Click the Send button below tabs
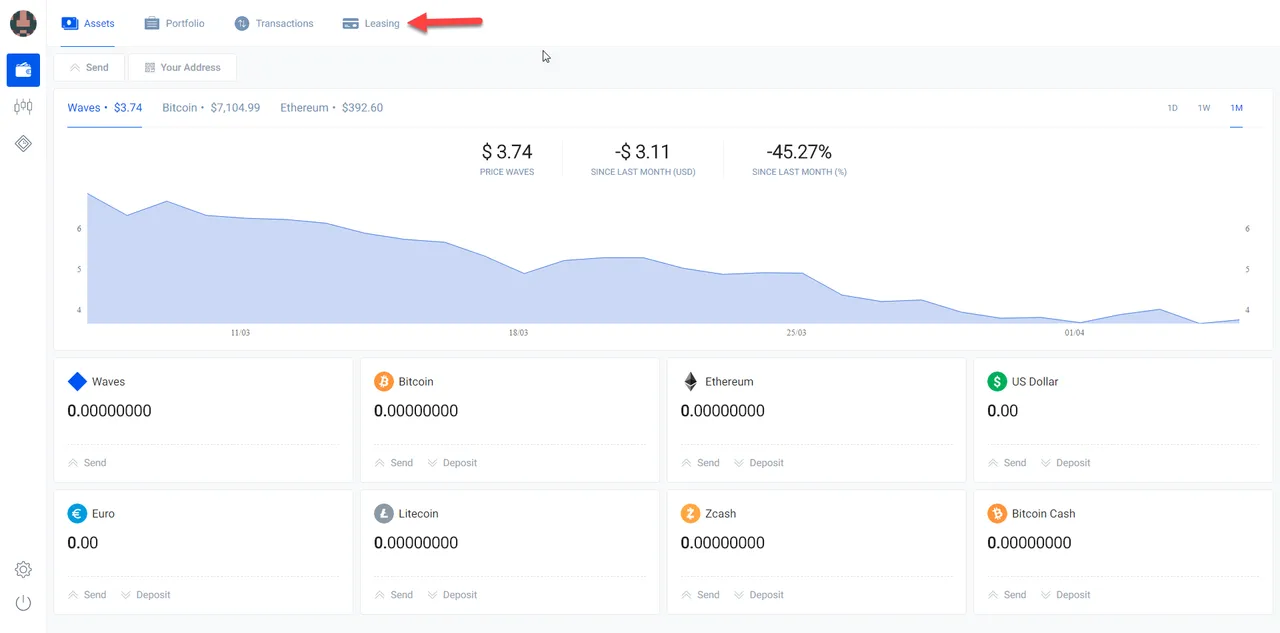 [x=89, y=67]
